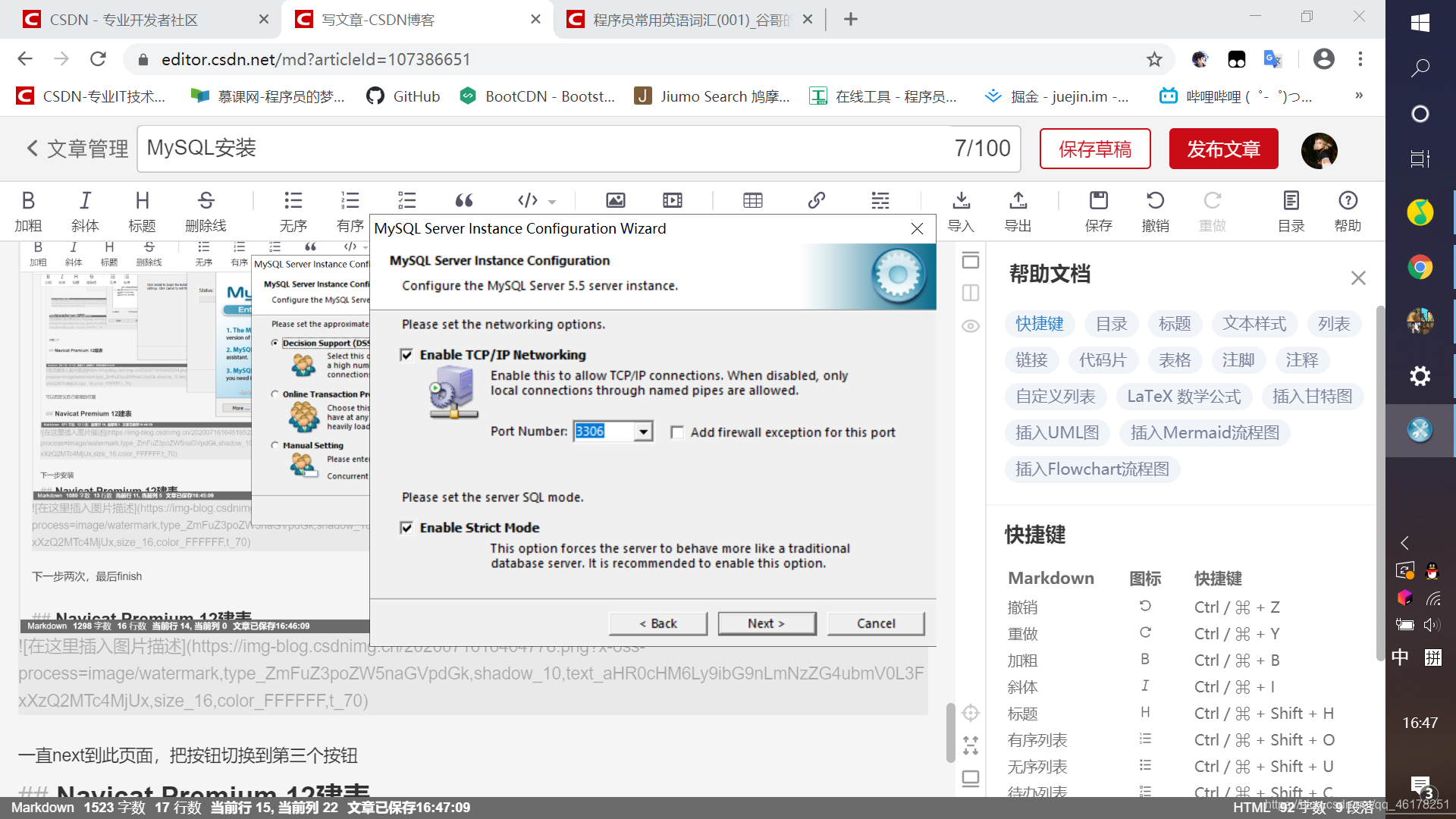
Task: Insert task checklist icon
Action: (407, 200)
